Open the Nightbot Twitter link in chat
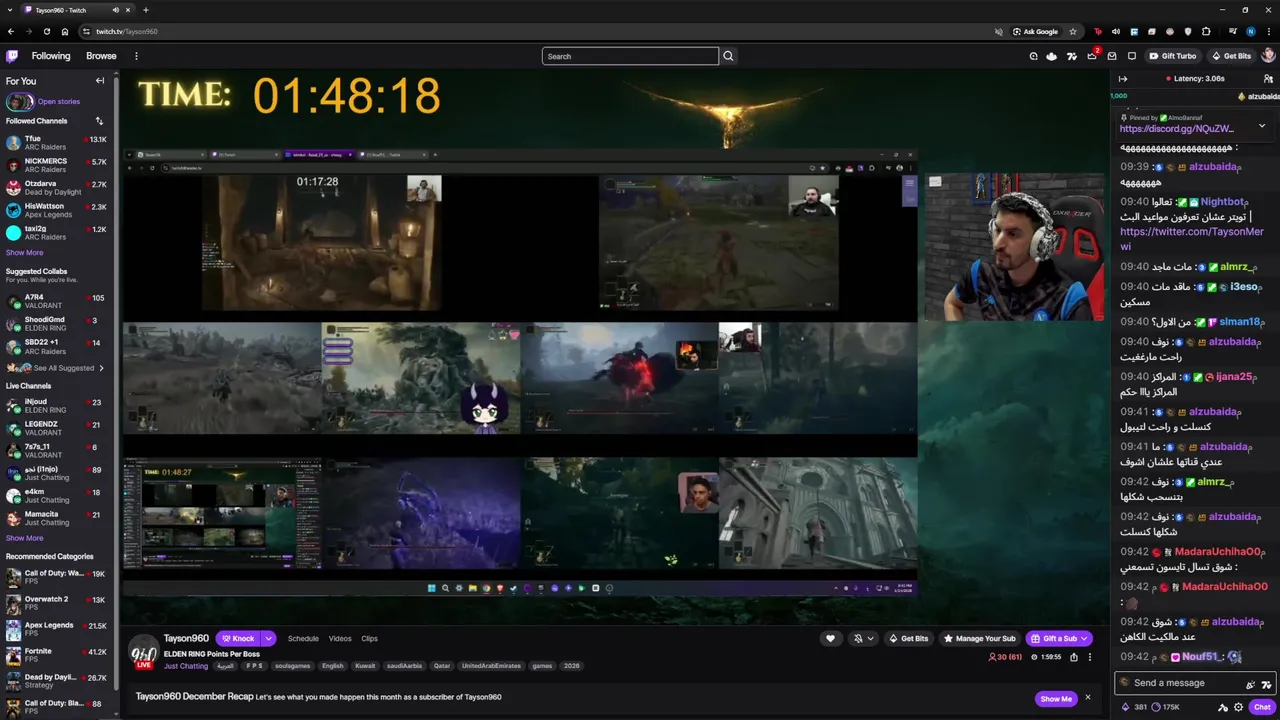The image size is (1280, 720). [x=1192, y=238]
